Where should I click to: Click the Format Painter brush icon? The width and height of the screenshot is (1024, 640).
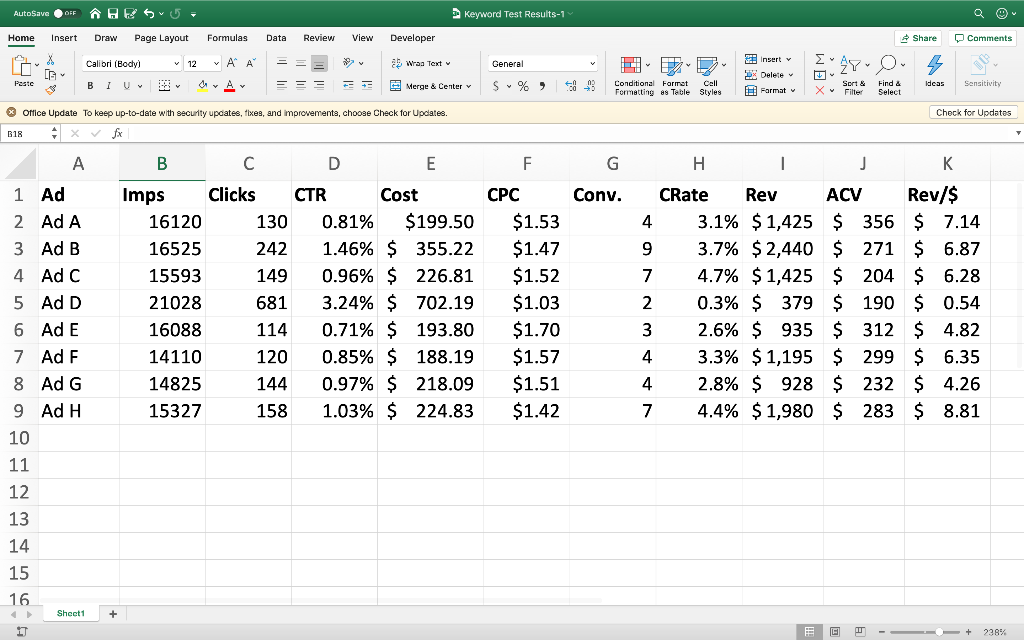click(50, 89)
